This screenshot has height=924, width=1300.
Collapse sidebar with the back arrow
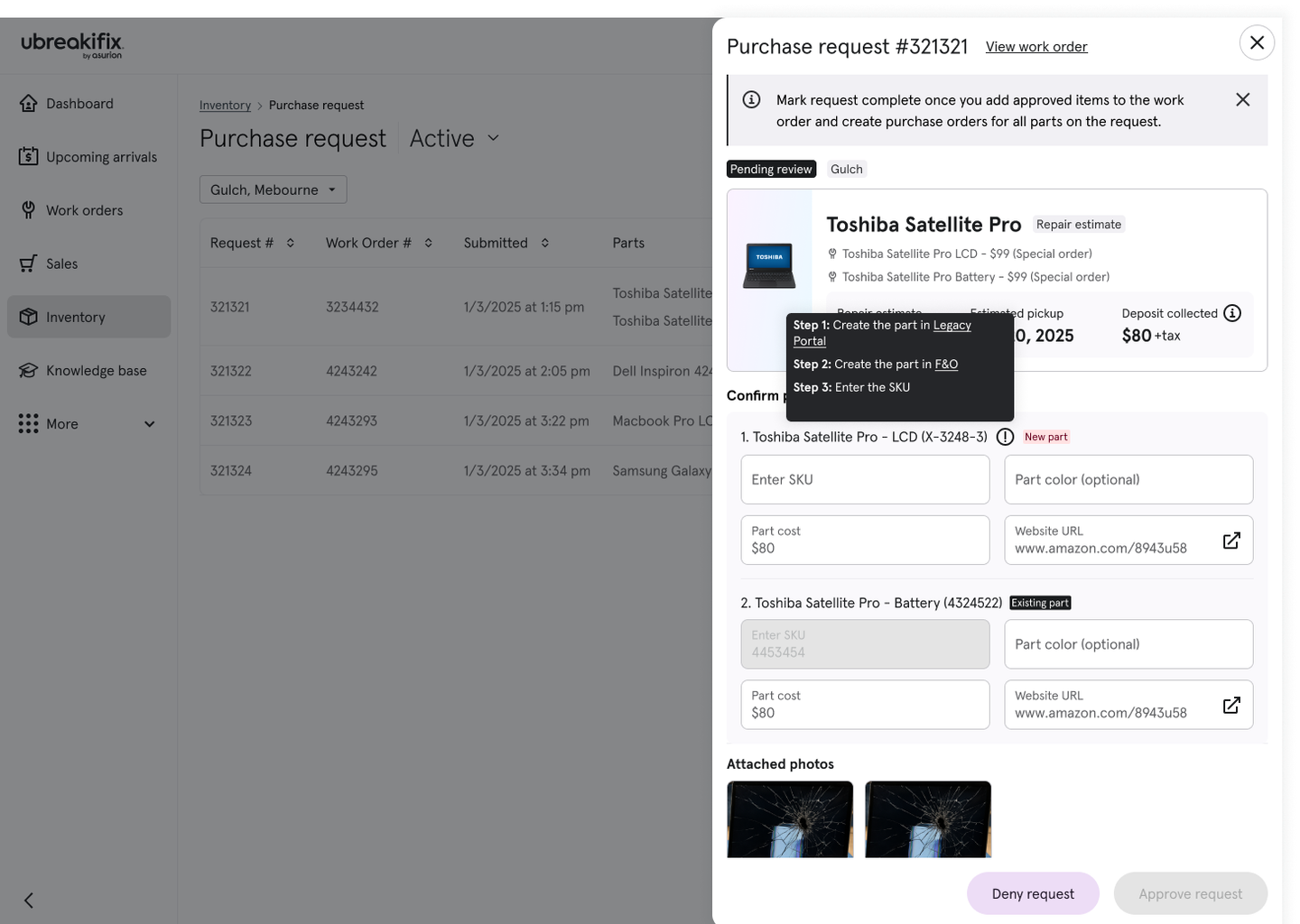(29, 901)
